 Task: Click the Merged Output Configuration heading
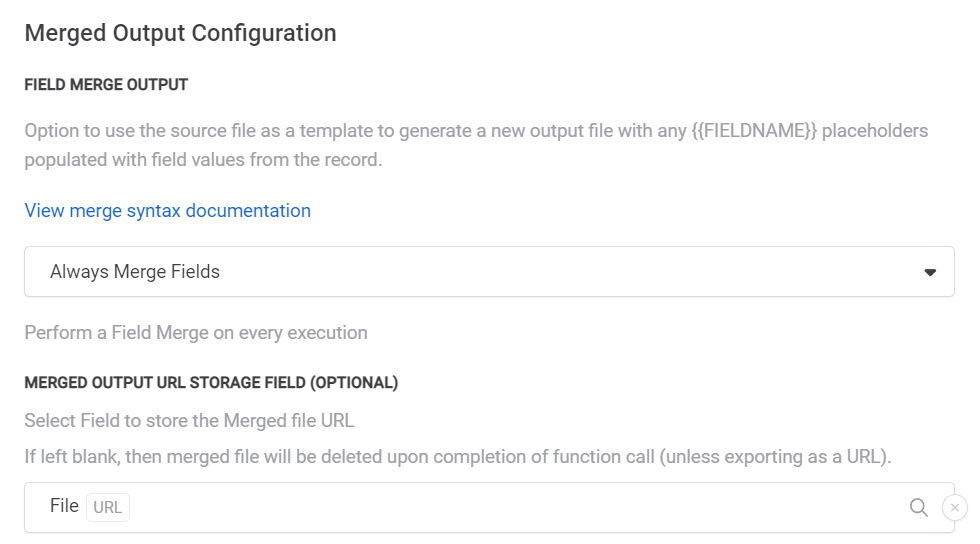click(180, 33)
